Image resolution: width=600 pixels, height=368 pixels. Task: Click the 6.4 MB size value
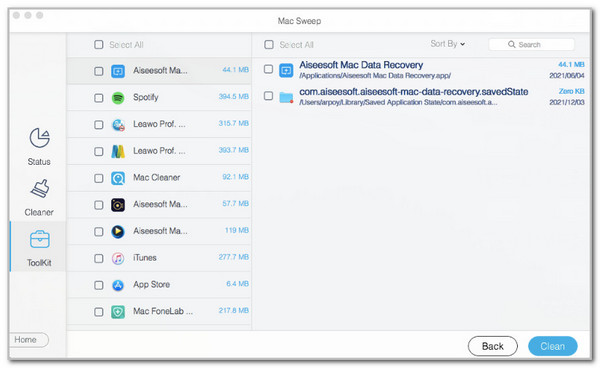(x=237, y=284)
